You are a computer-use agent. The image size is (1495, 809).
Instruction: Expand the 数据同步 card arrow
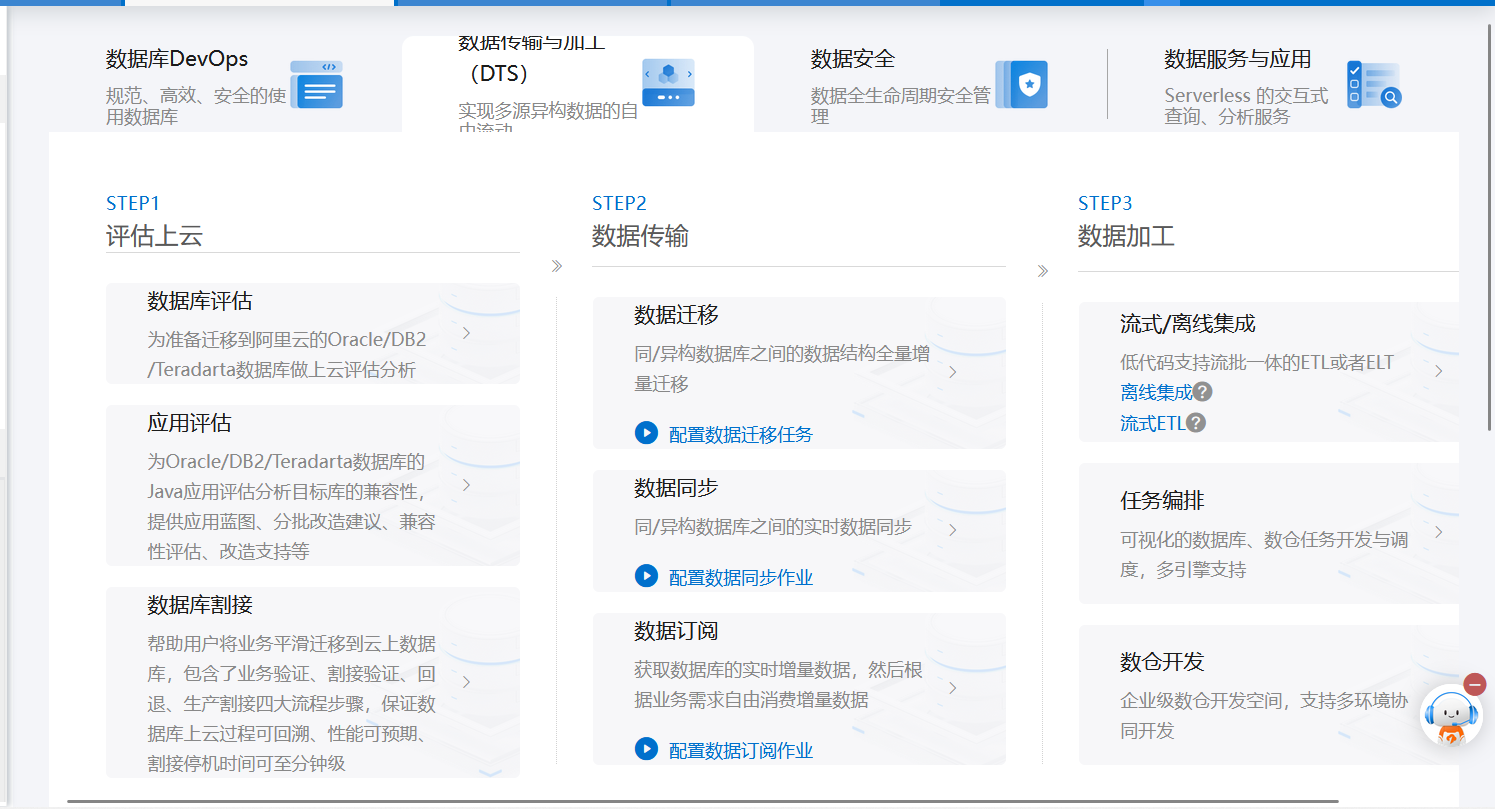(x=953, y=530)
